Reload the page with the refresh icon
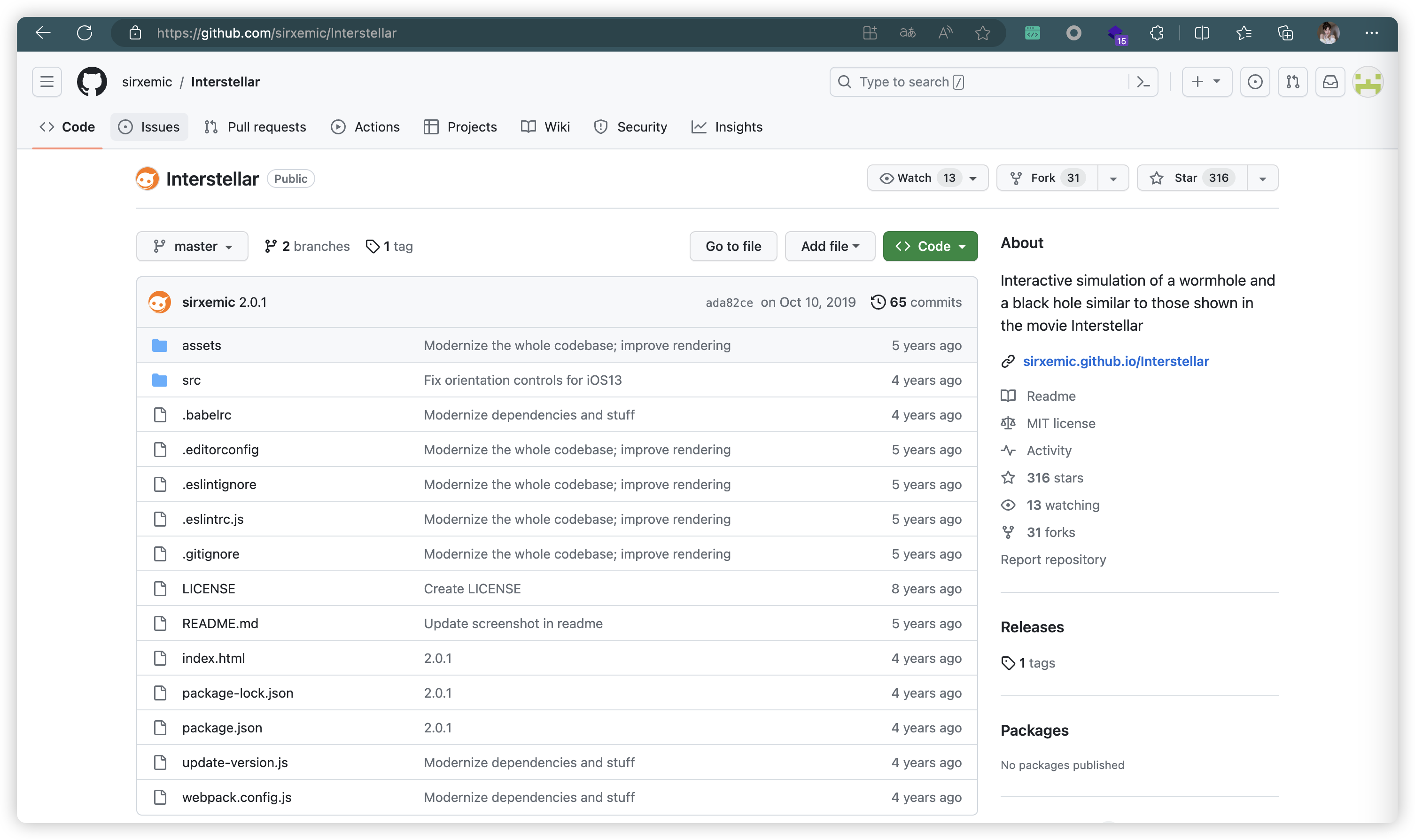Viewport: 1415px width, 840px height. coord(85,33)
